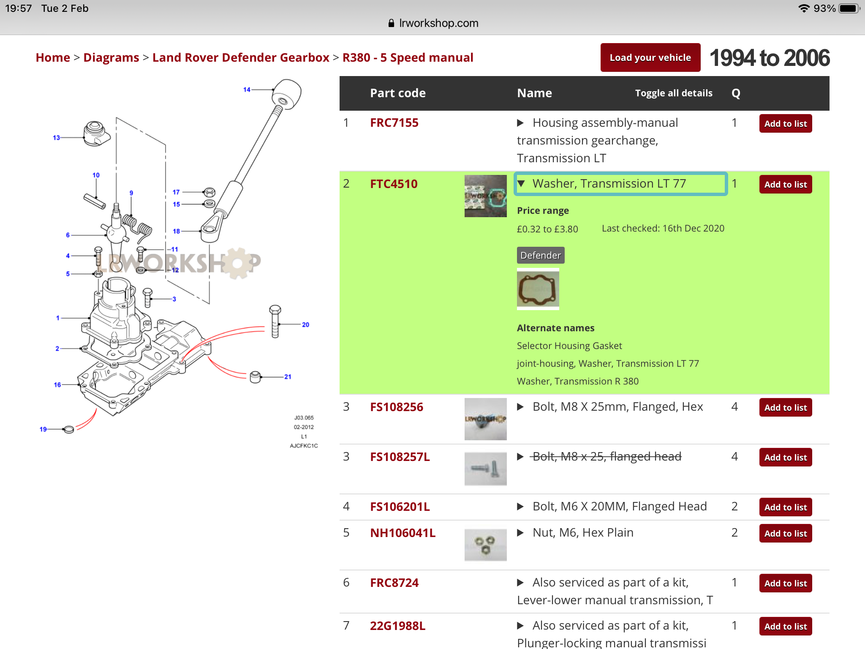This screenshot has width=865, height=649.
Task: Click diagram callout number 19
Action: point(43,429)
